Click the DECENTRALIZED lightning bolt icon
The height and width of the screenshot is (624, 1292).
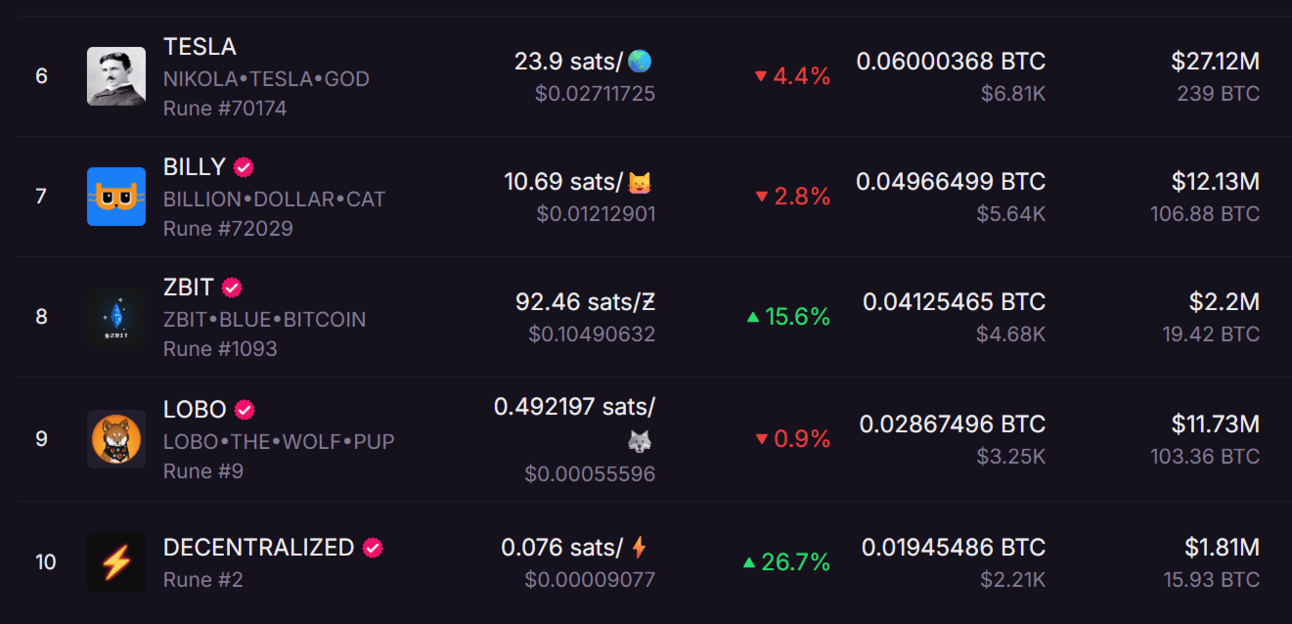coord(116,562)
